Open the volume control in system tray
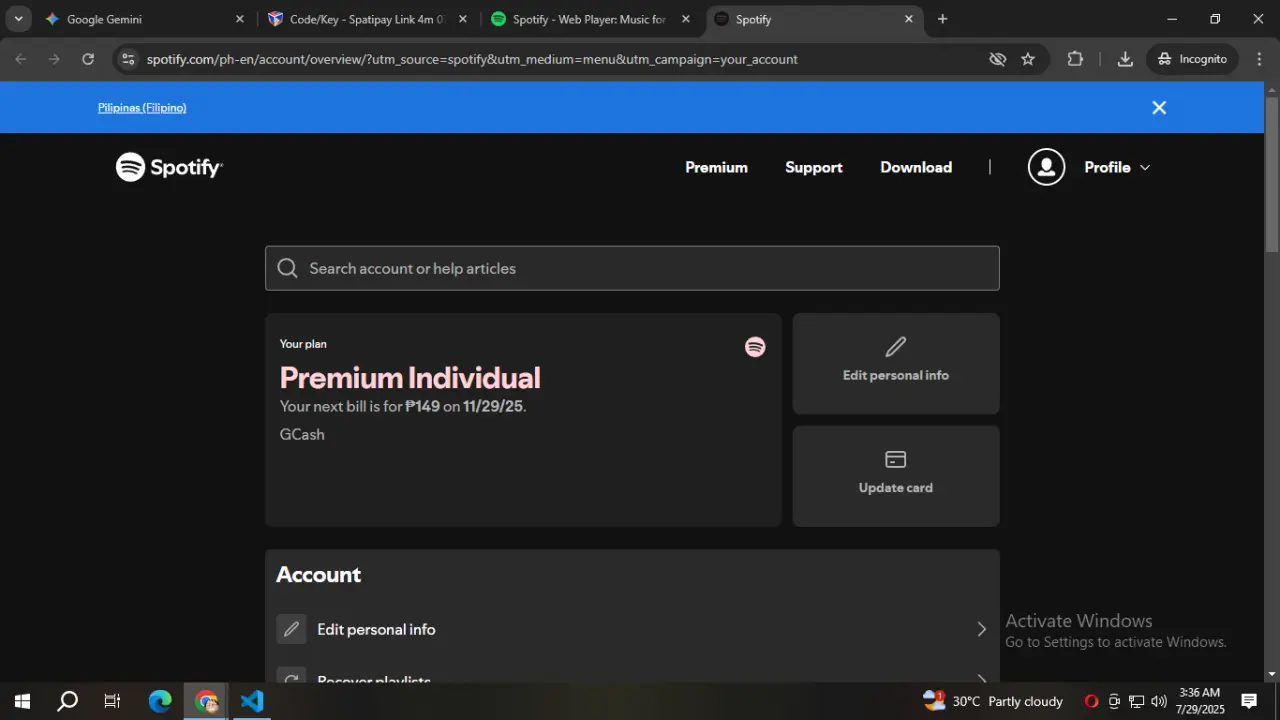This screenshot has width=1280, height=720. (x=1159, y=701)
